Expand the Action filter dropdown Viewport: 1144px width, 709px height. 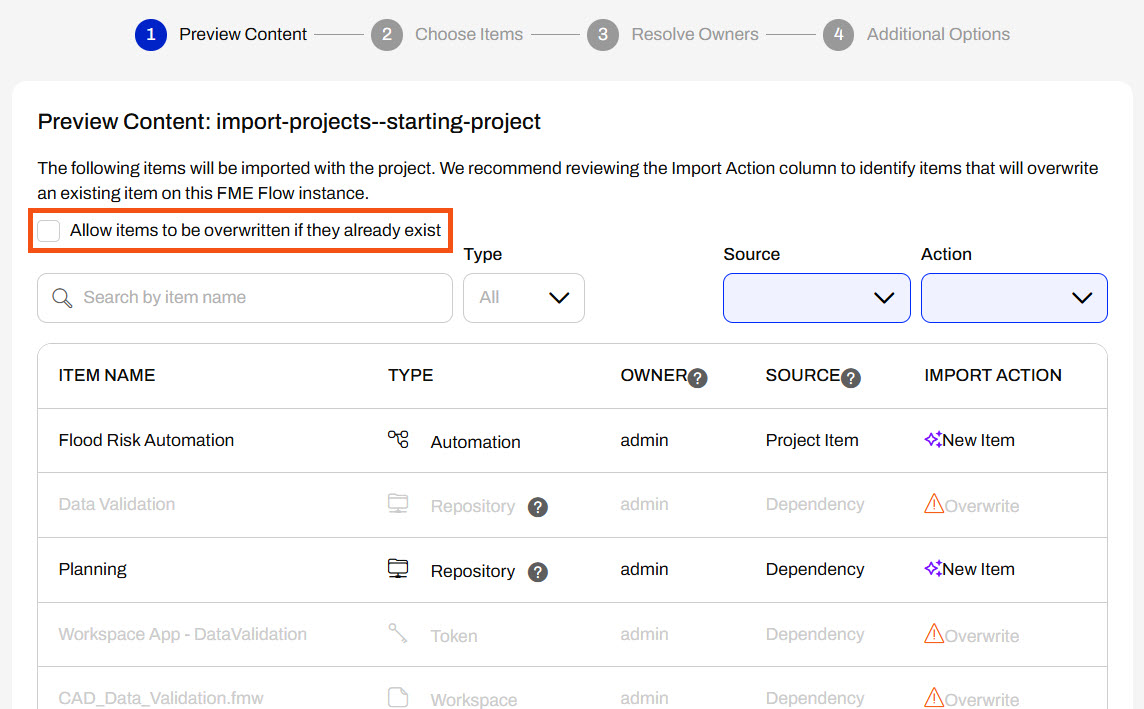tap(1013, 298)
